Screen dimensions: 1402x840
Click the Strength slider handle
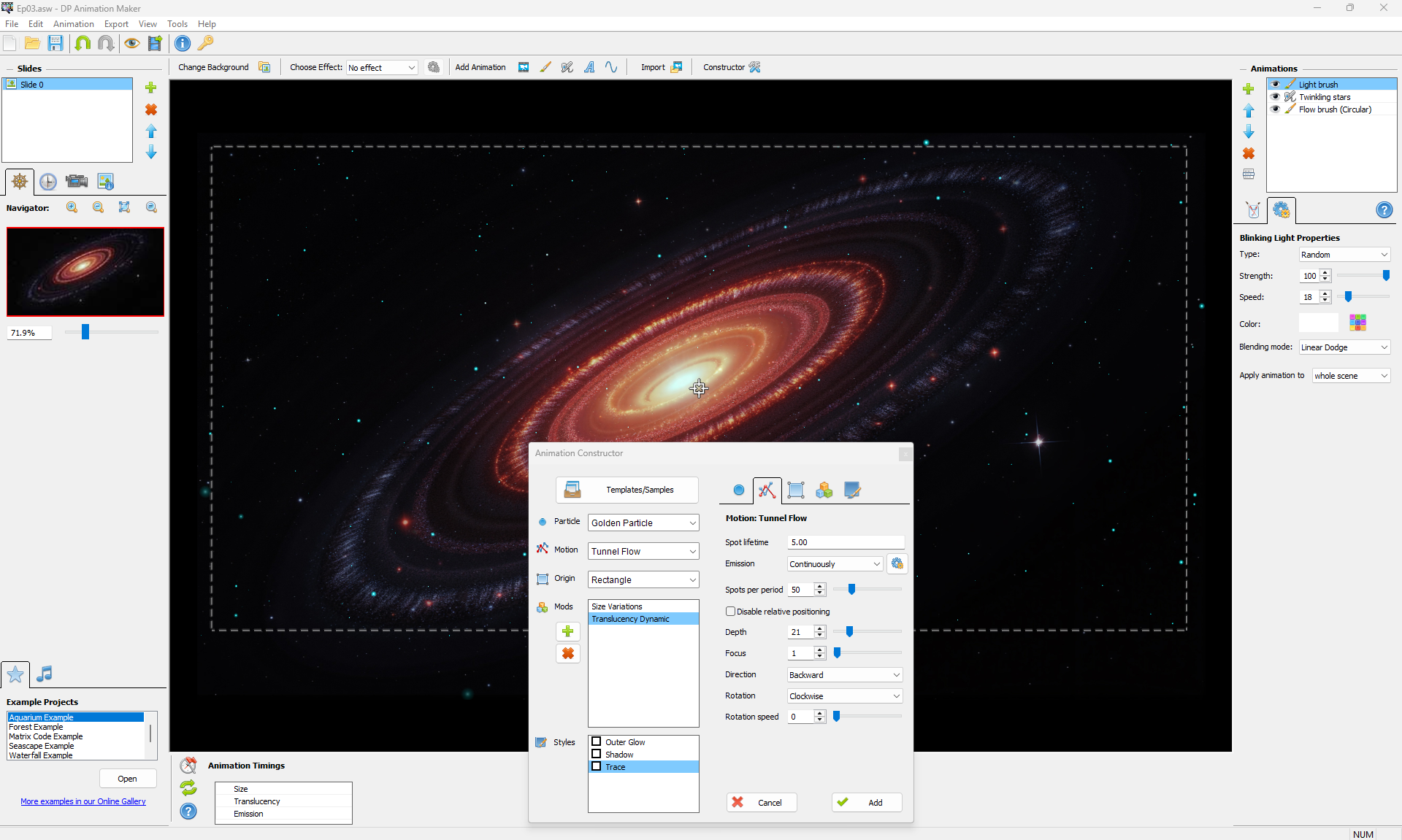pos(1386,276)
